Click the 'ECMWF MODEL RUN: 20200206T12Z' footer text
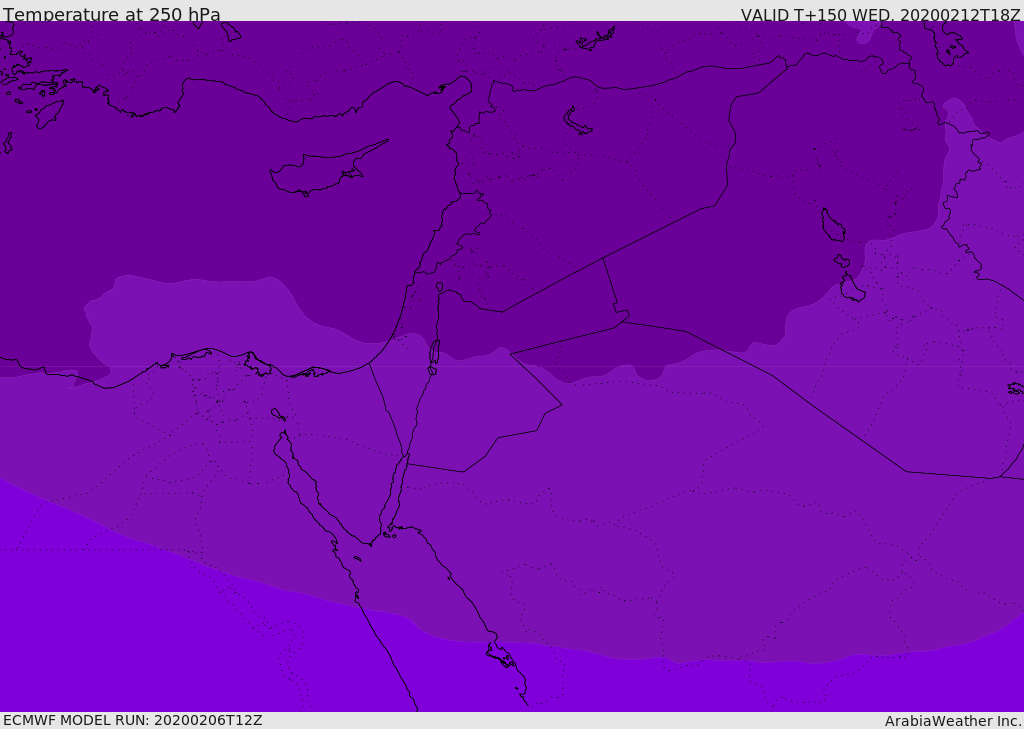The image size is (1024, 729). click(x=133, y=720)
